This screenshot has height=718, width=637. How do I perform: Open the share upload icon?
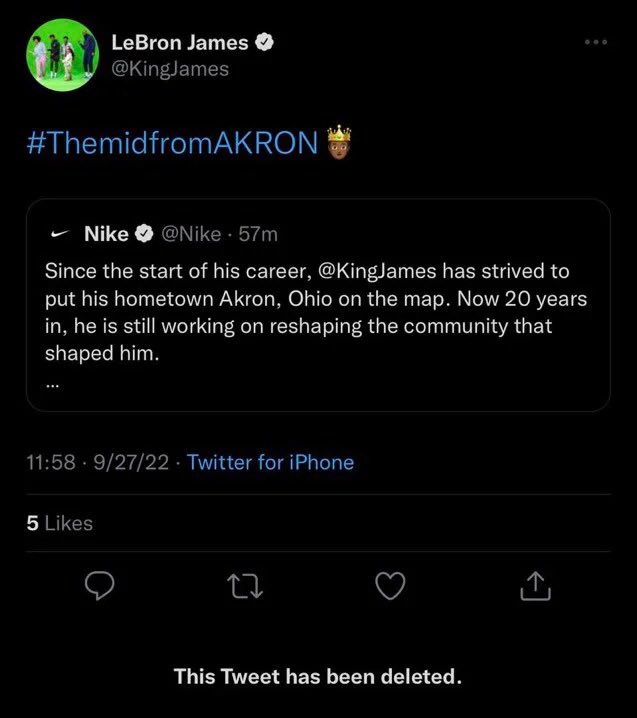pyautogui.click(x=535, y=586)
